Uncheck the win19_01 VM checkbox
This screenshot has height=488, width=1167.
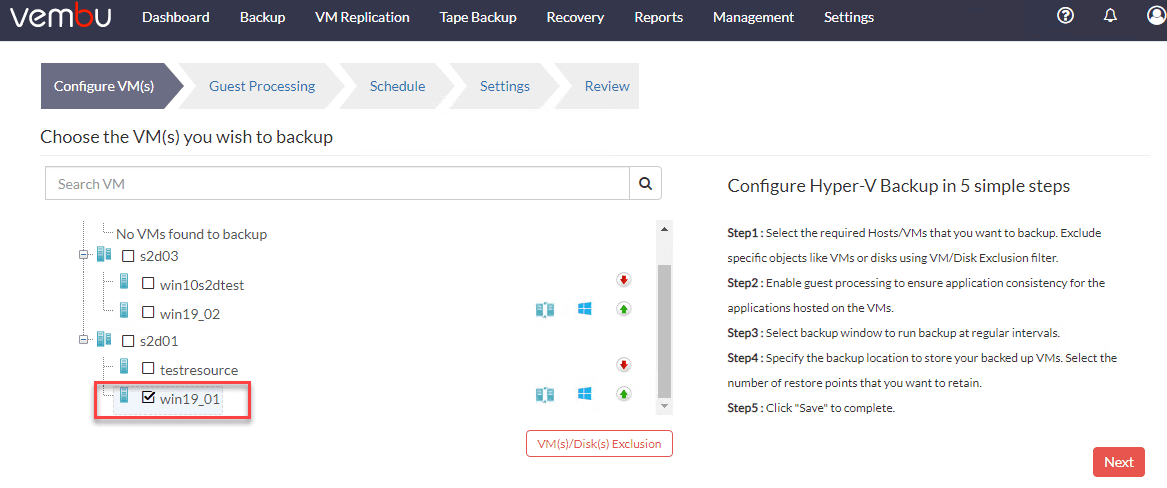point(148,398)
